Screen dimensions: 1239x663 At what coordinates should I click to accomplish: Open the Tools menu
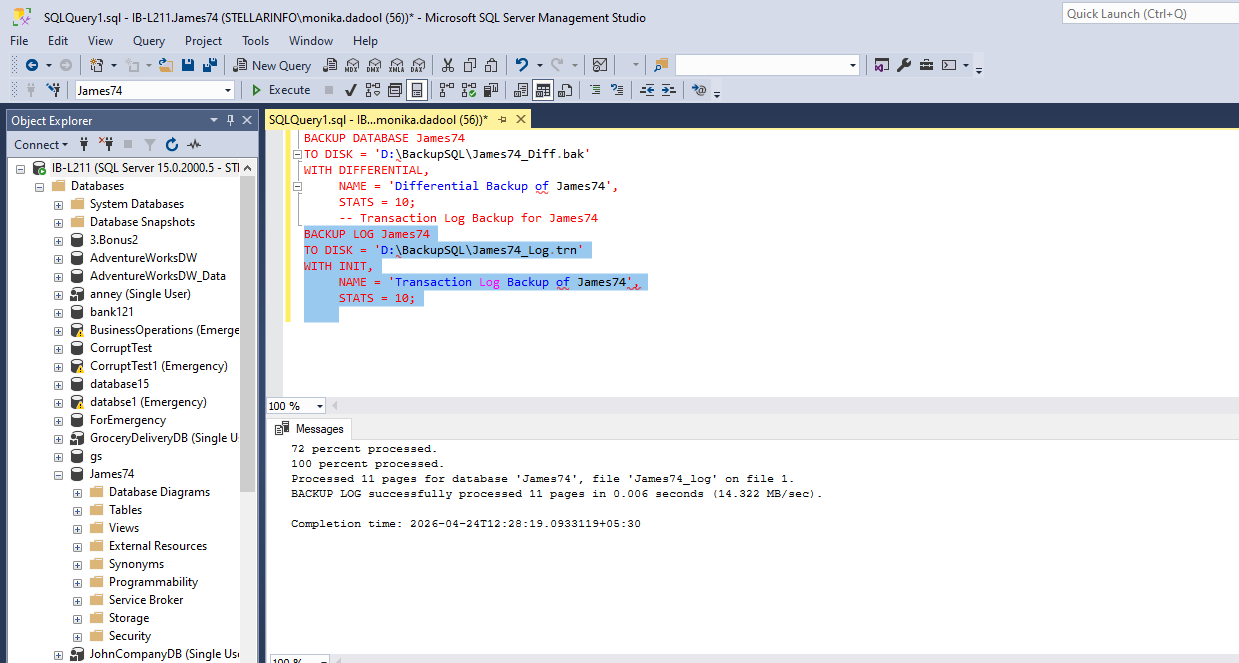[x=255, y=41]
